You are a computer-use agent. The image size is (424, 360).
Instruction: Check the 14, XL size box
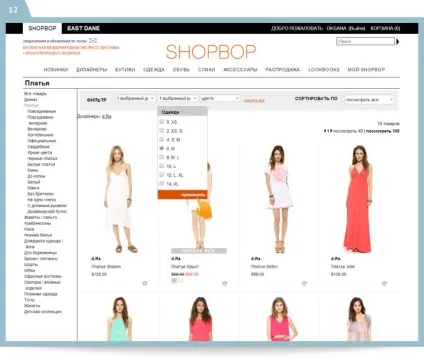click(x=162, y=183)
